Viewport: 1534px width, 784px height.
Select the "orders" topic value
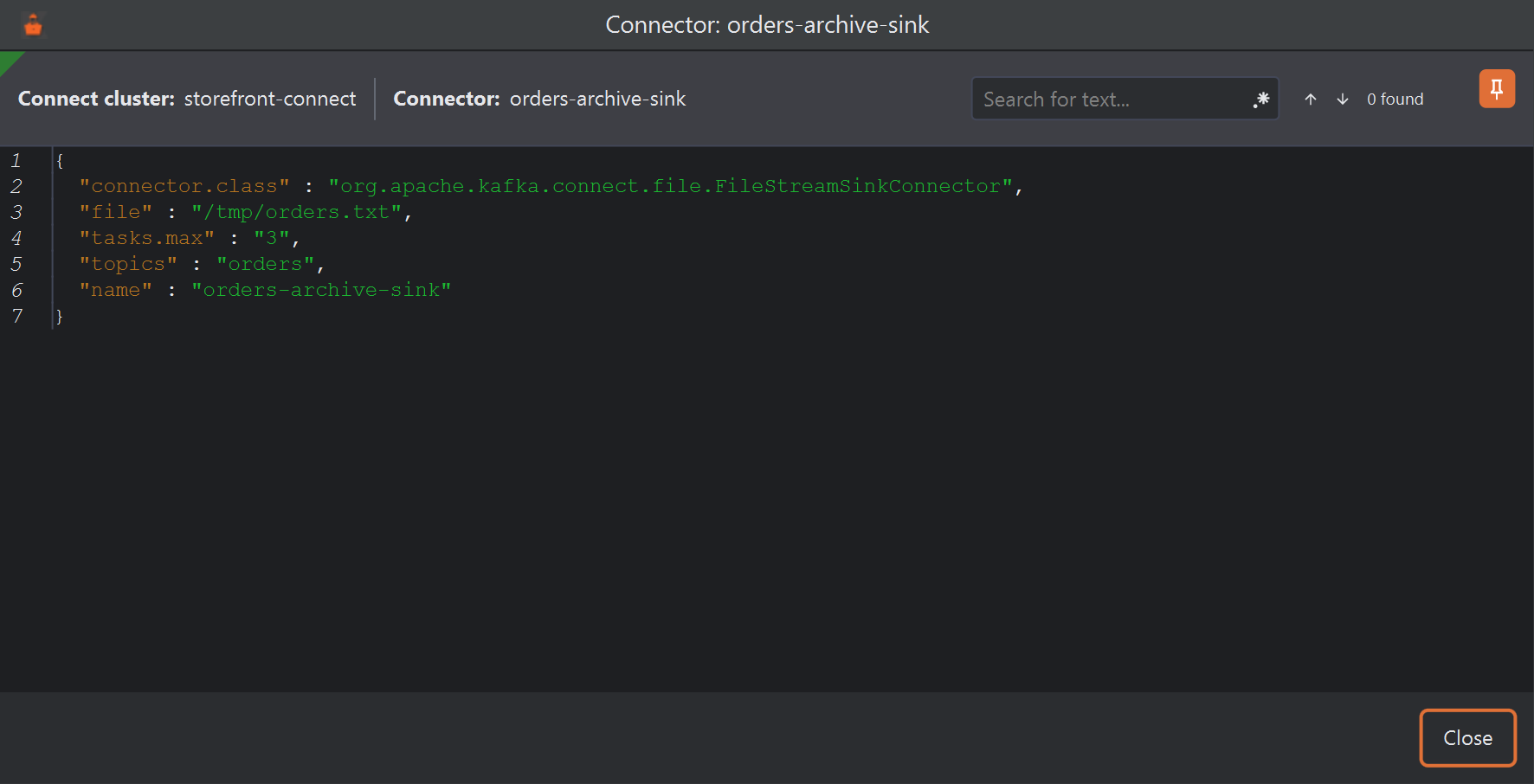coord(265,264)
